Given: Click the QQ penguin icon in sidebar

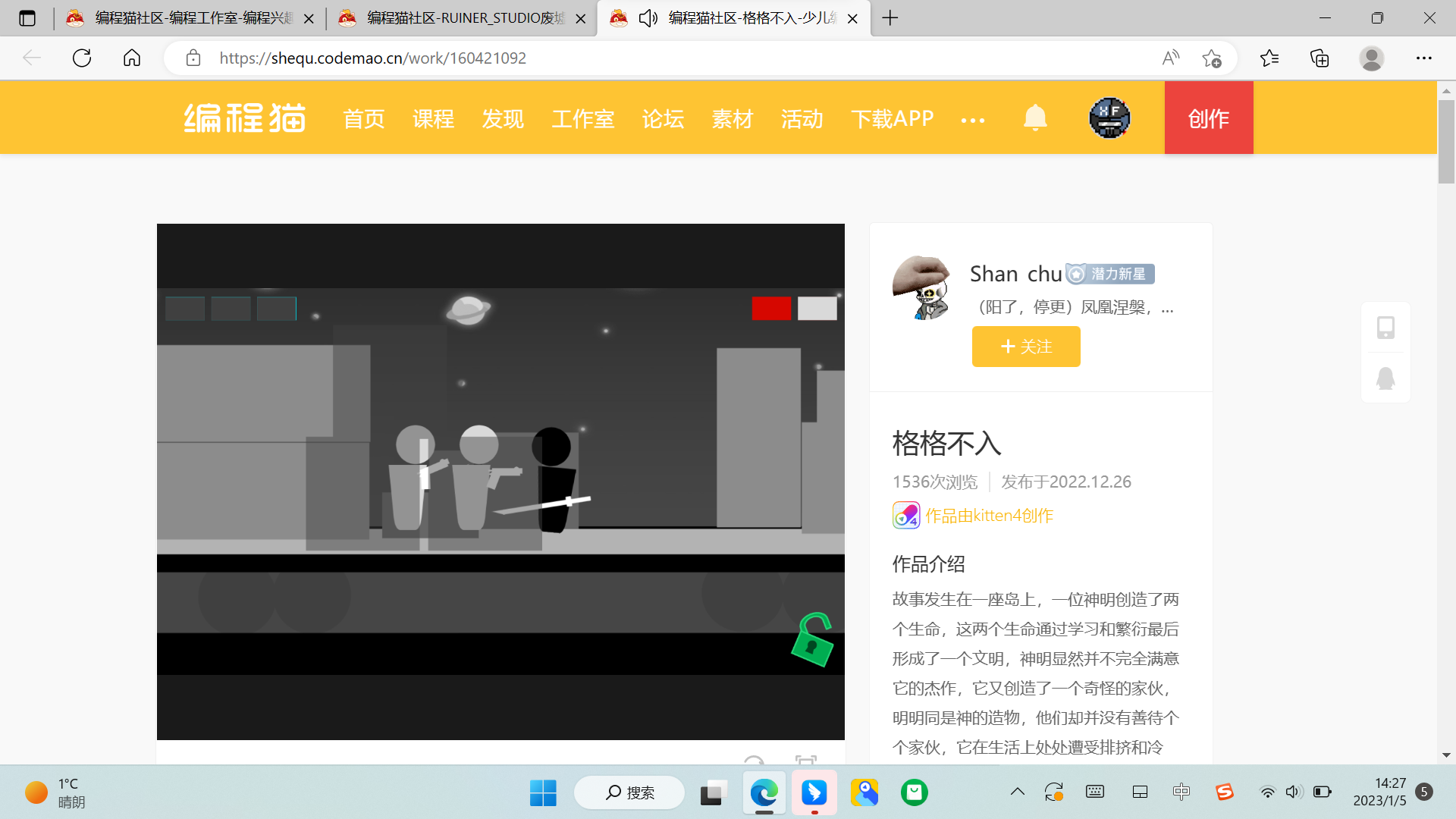Looking at the screenshot, I should click(x=1385, y=378).
